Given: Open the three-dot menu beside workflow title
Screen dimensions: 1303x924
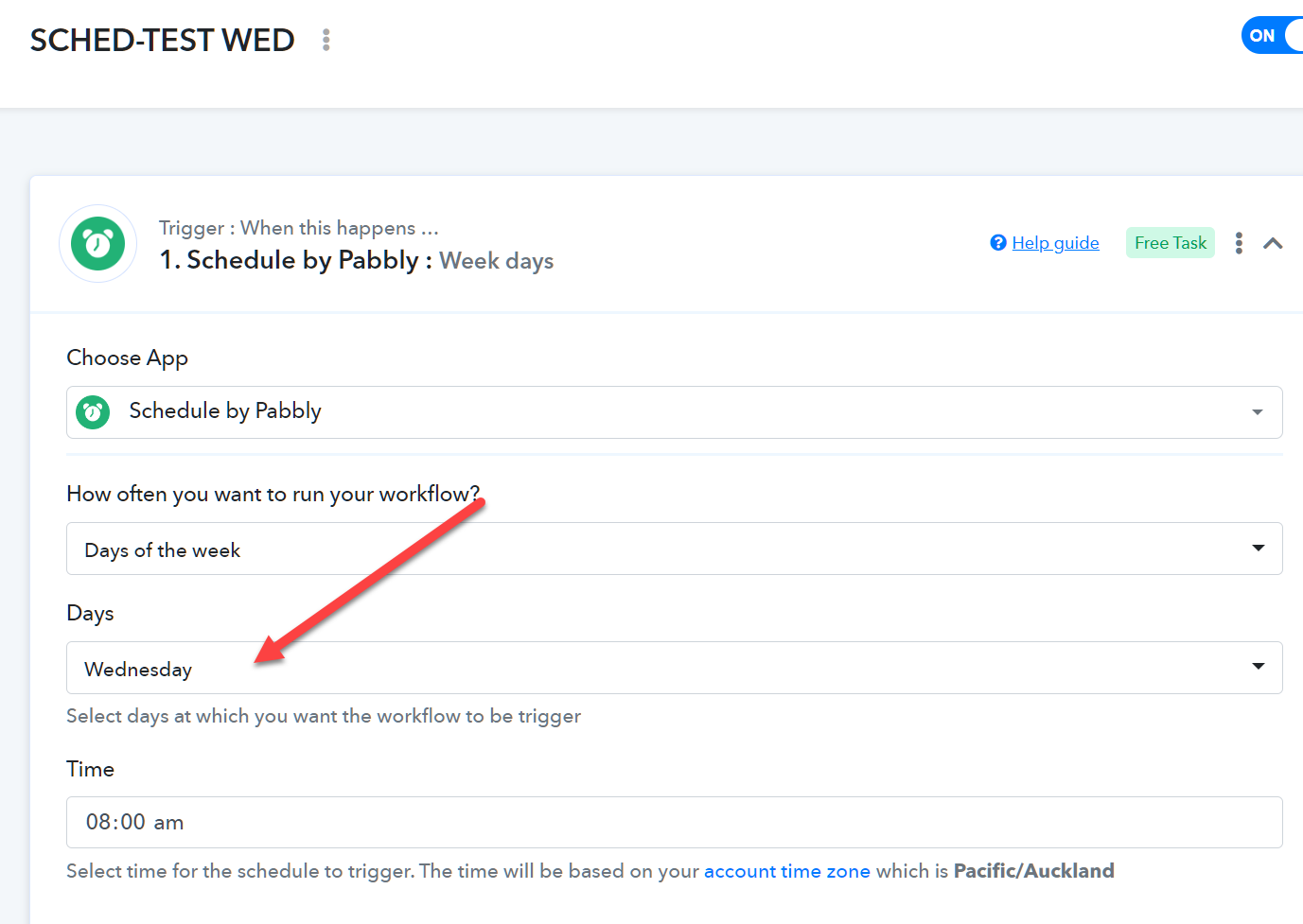Looking at the screenshot, I should tap(326, 40).
